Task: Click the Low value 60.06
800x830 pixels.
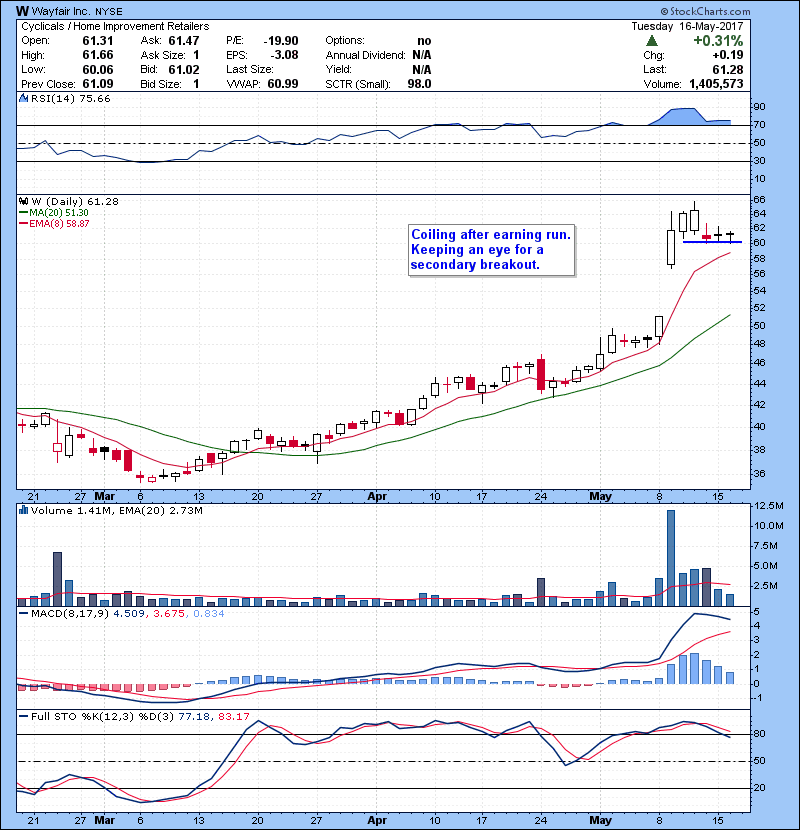Action: 98,69
